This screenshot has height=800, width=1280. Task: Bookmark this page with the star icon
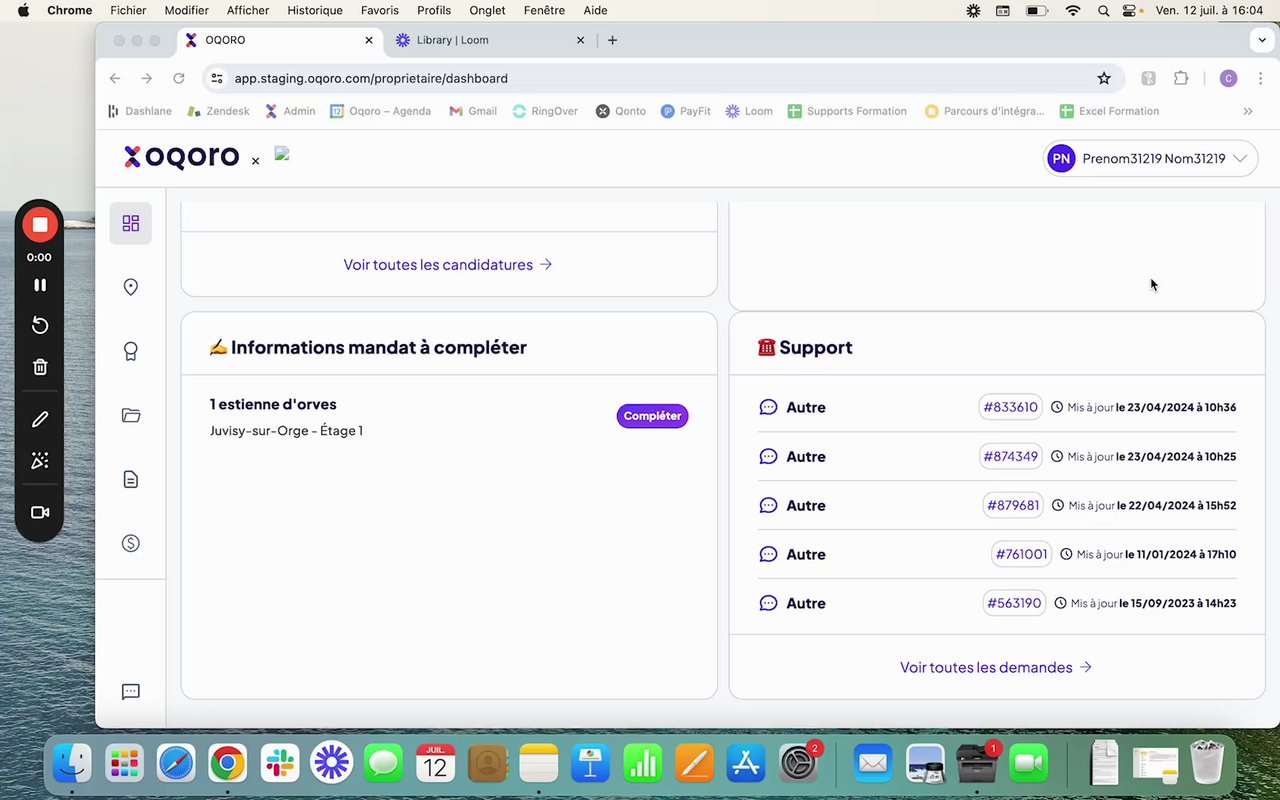(1104, 78)
